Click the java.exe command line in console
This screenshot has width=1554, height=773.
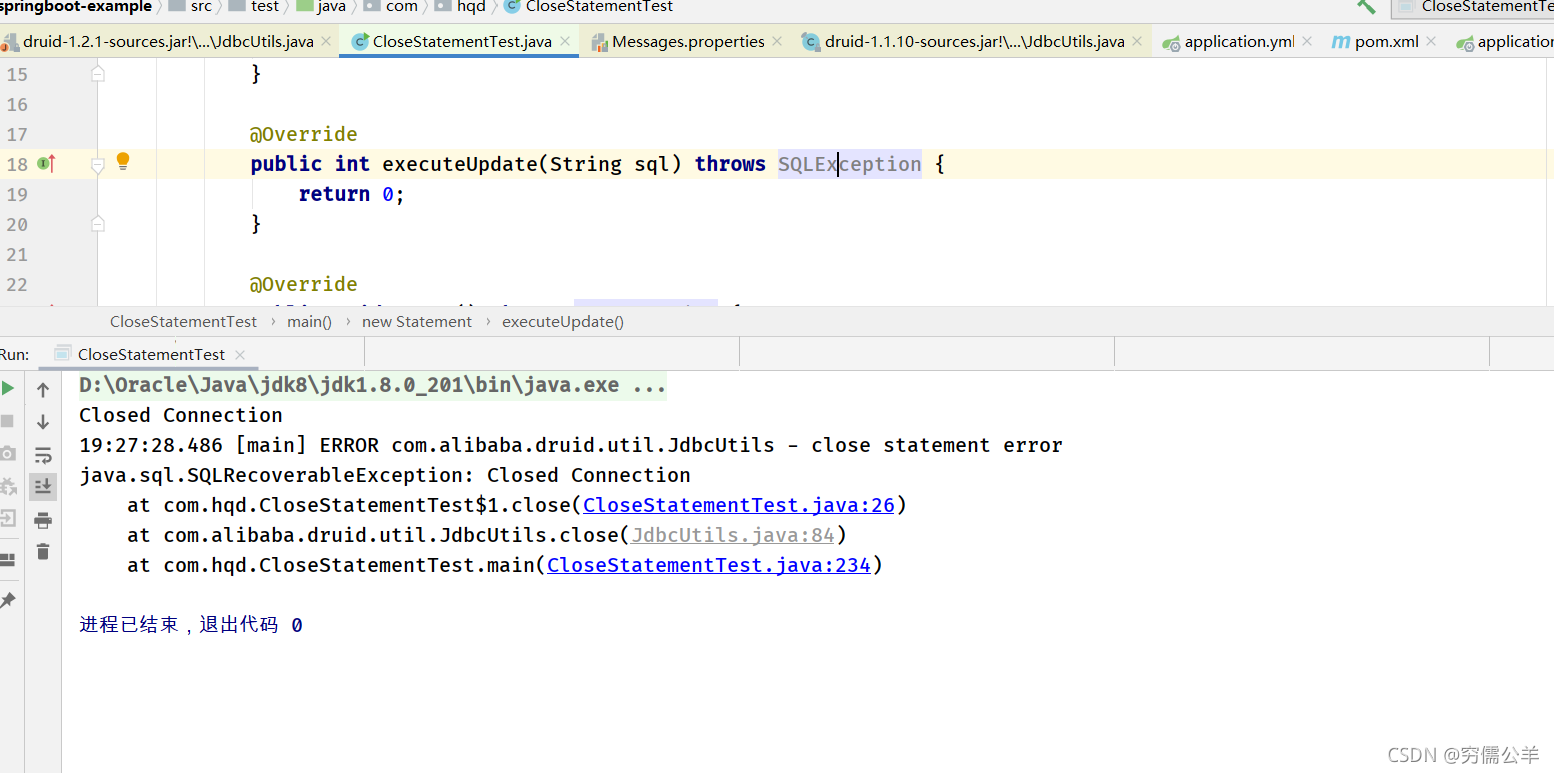click(x=373, y=385)
